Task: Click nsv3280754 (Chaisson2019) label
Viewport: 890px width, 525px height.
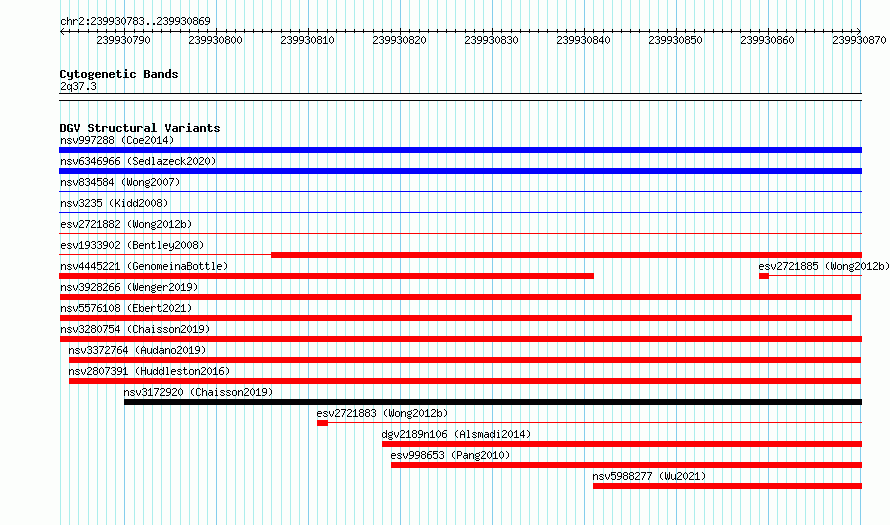Action: click(135, 329)
